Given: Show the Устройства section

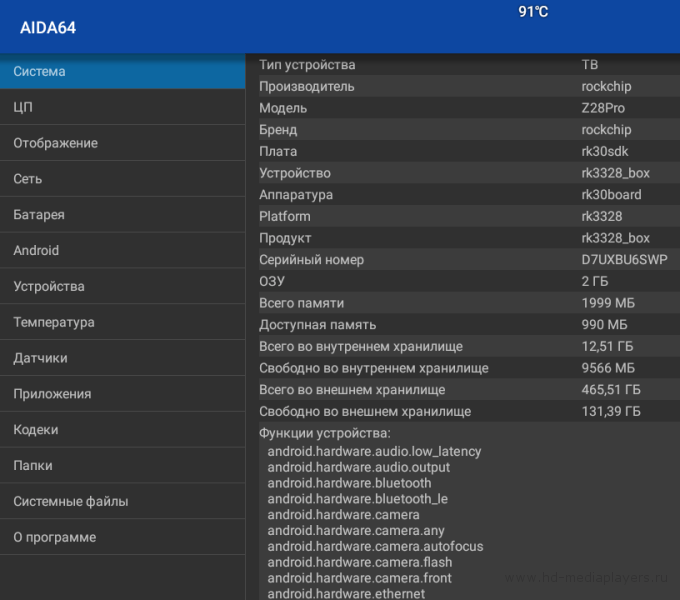Looking at the screenshot, I should coord(122,287).
